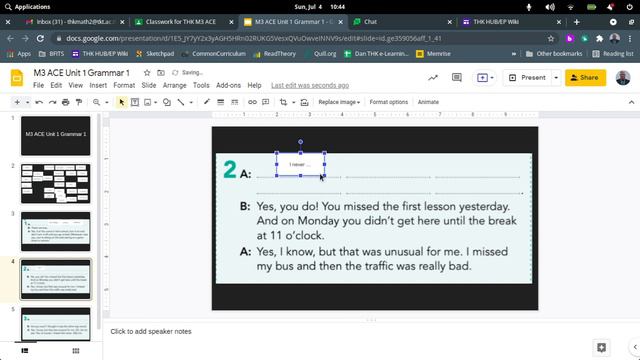640x360 pixels.
Task: Click the Animate button
Action: 428,102
